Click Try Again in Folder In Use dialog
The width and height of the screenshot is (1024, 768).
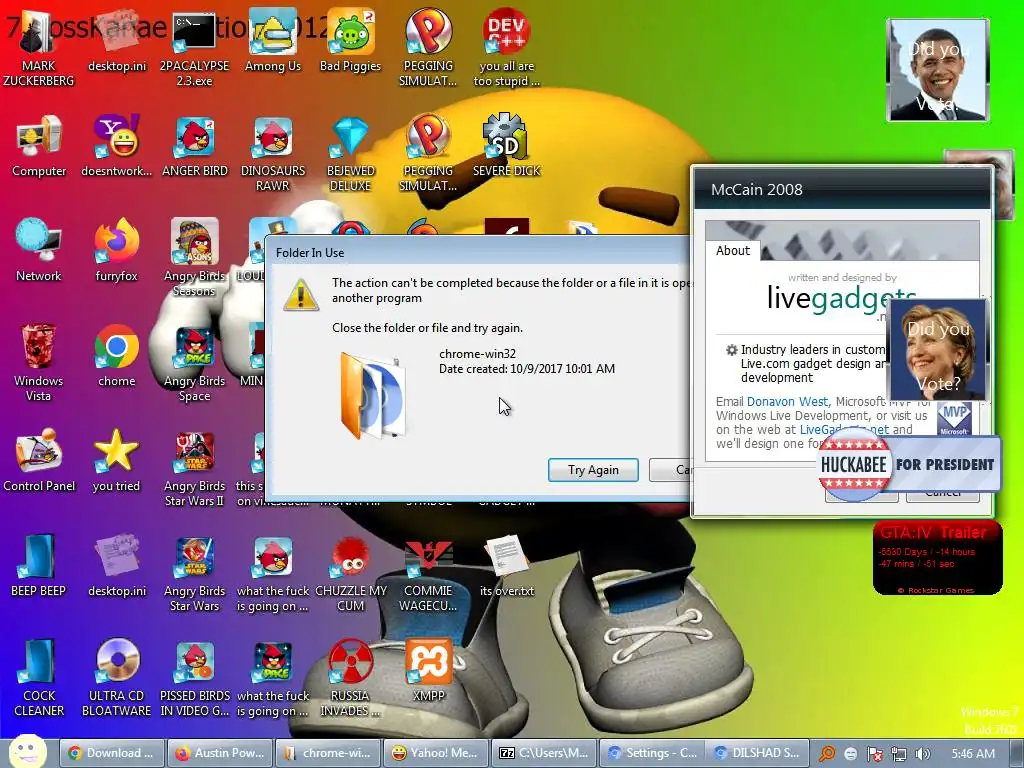tap(593, 470)
